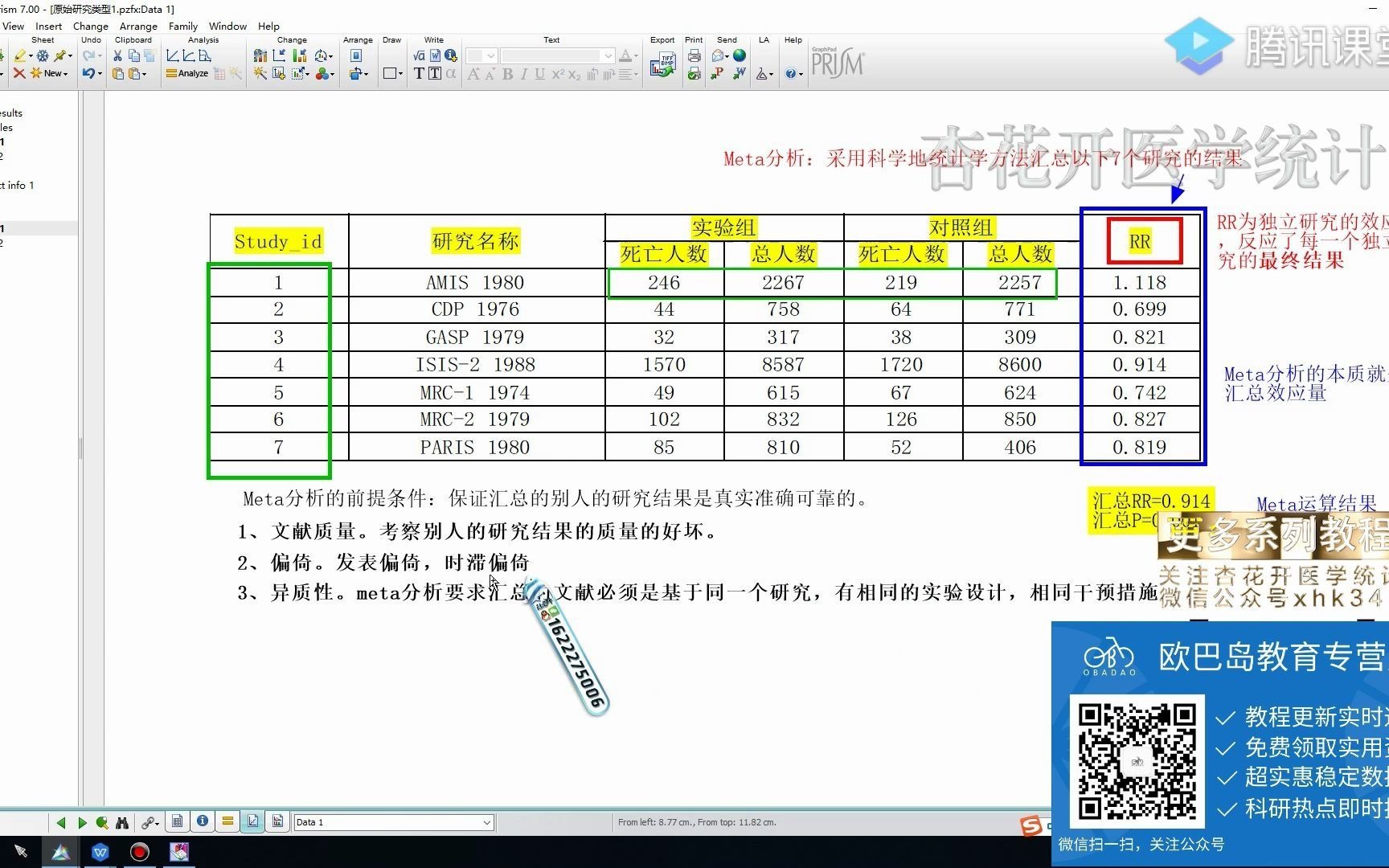Click the blue Undo arrow icon
Image resolution: width=1389 pixels, height=868 pixels.
88,73
